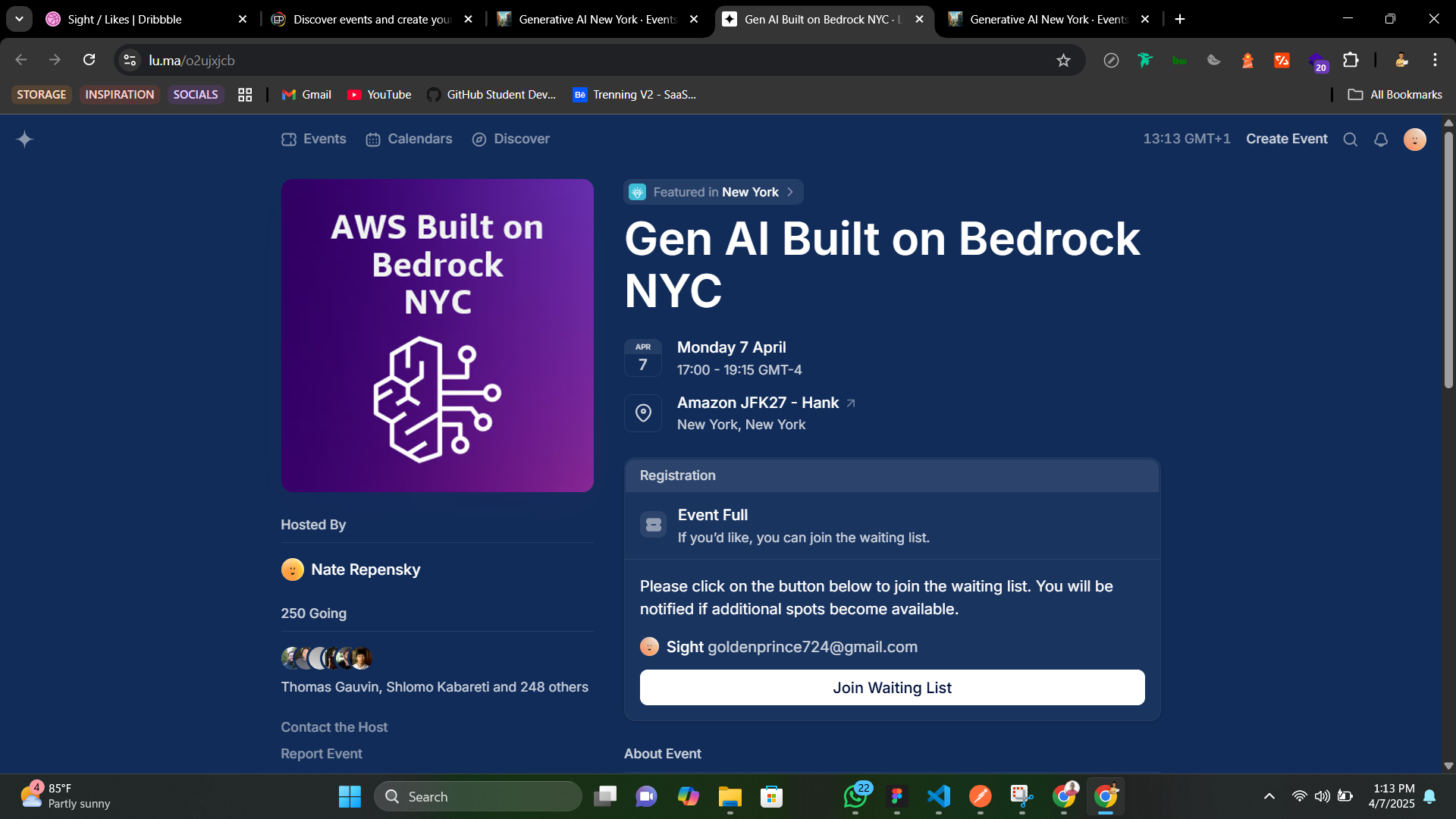The height and width of the screenshot is (819, 1456).
Task: Reload the page
Action: 89,60
